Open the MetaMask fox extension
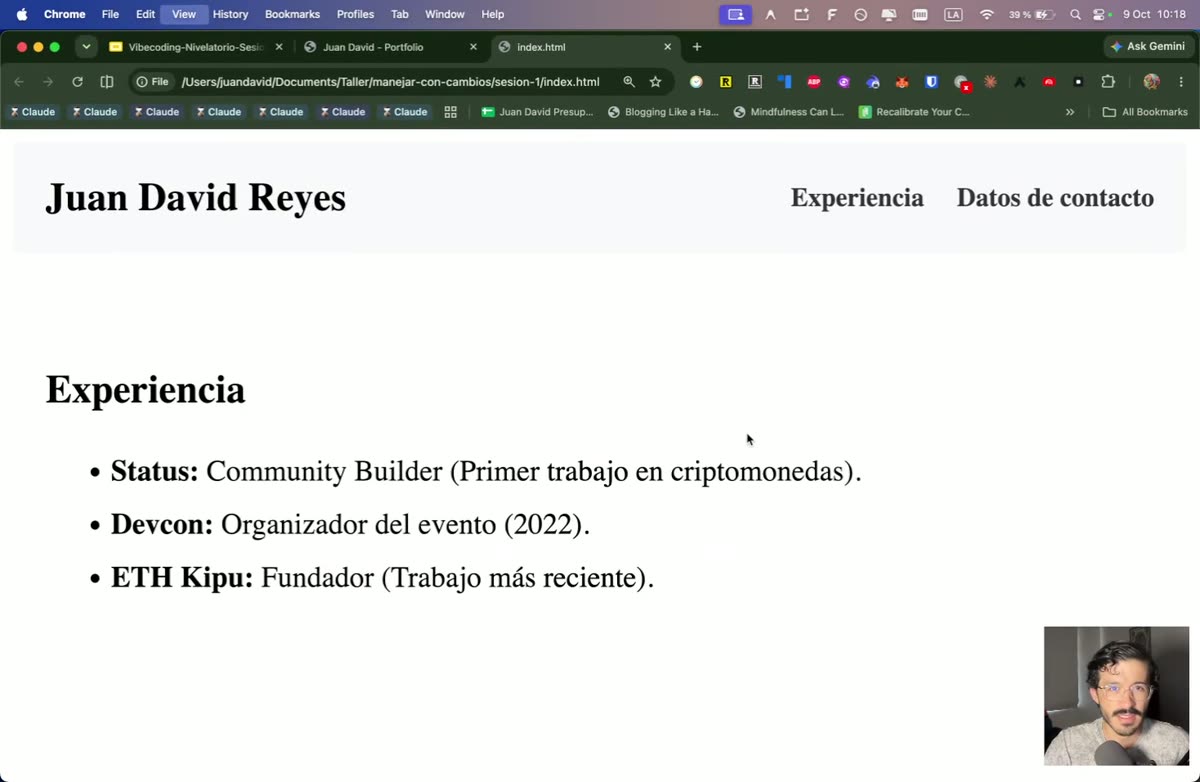The width and height of the screenshot is (1200, 782). click(902, 82)
